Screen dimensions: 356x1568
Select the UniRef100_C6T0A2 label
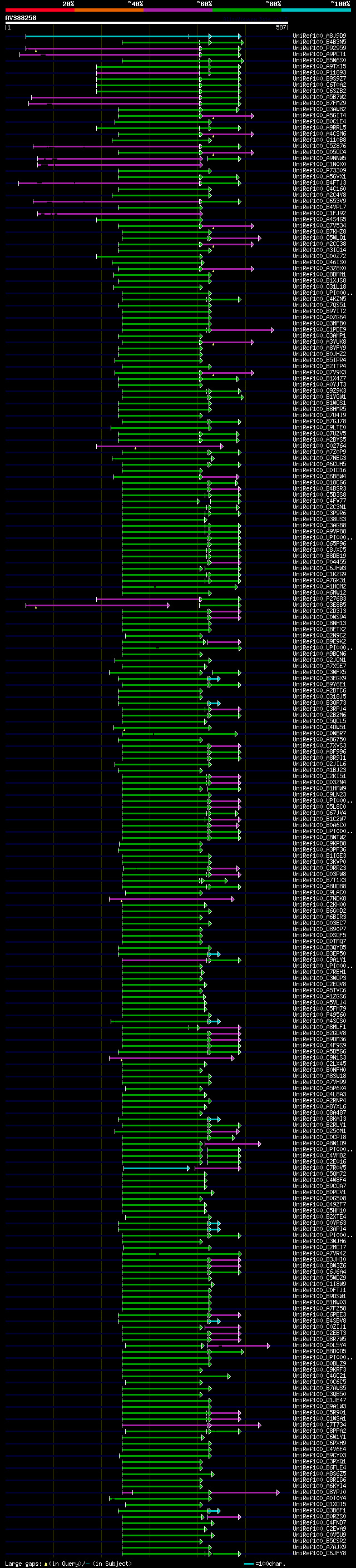319,85
